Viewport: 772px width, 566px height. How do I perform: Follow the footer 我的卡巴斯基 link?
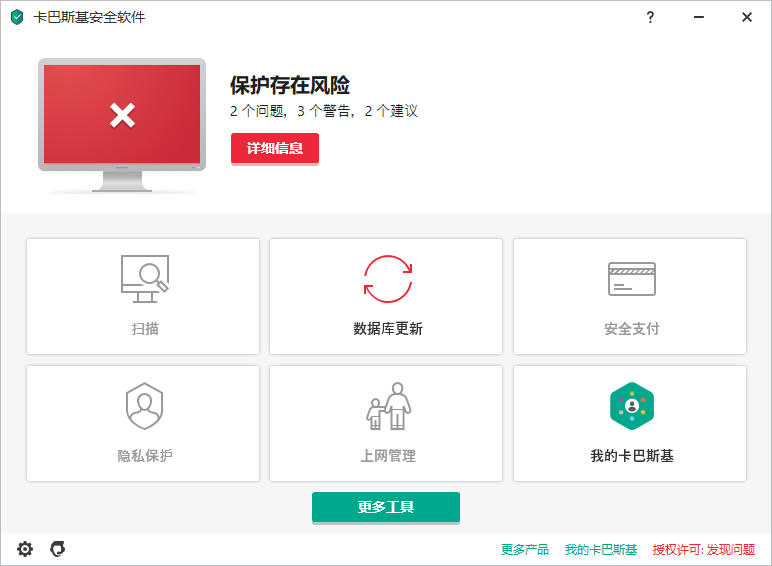point(601,549)
